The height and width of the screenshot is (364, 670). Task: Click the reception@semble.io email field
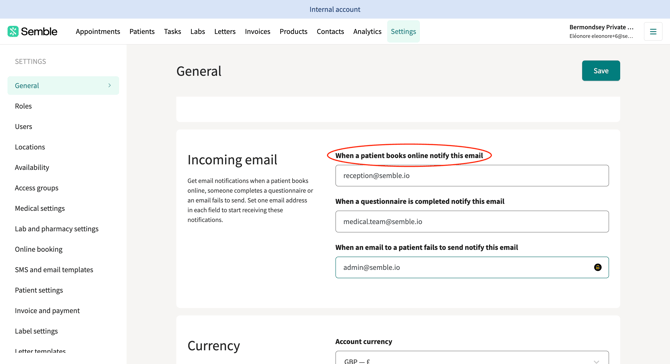pos(472,176)
